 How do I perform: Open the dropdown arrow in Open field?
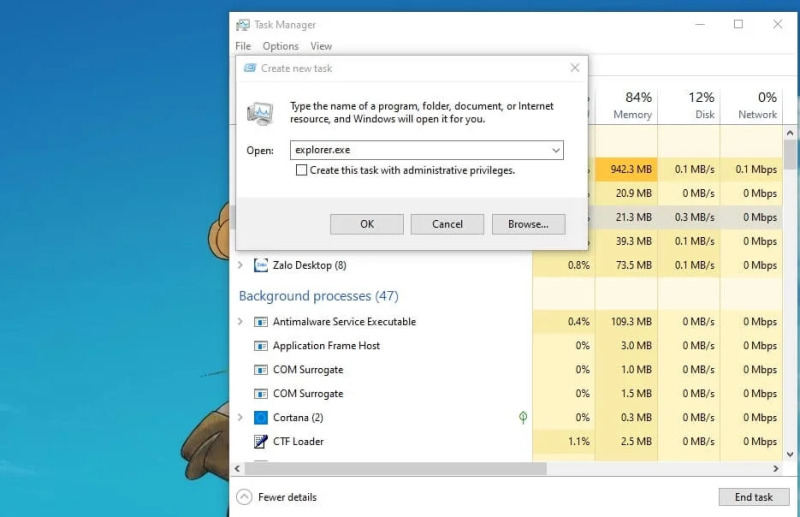coord(556,150)
